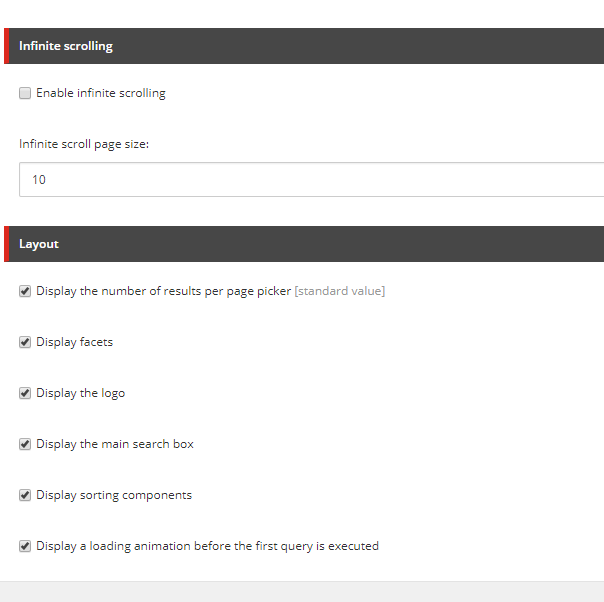604x602 pixels.
Task: Uncheck the Display sorting components checkbox
Action: [x=25, y=496]
